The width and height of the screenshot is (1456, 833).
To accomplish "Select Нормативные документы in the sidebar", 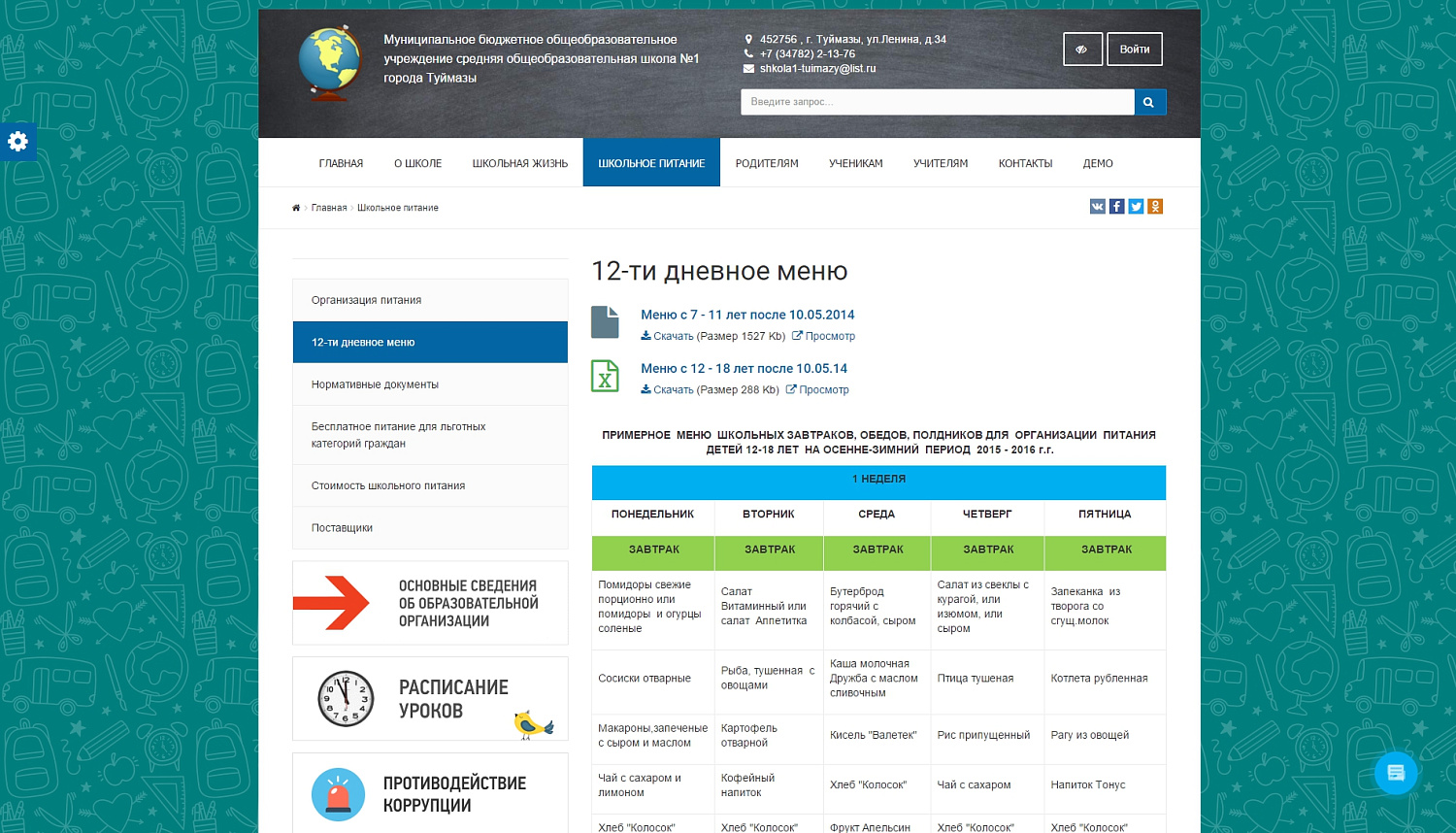I will (374, 383).
